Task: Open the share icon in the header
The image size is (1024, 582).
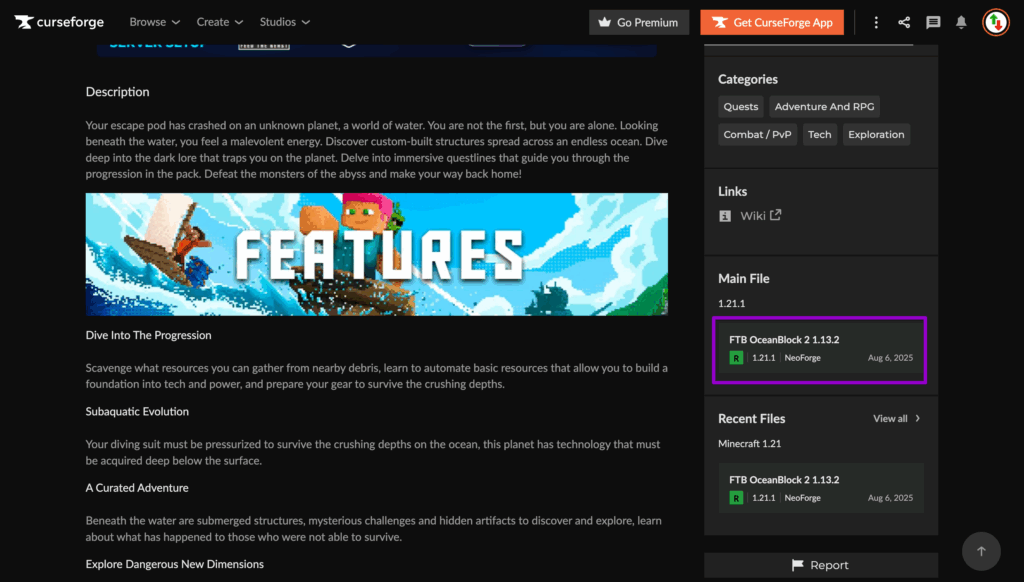Action: (x=904, y=21)
